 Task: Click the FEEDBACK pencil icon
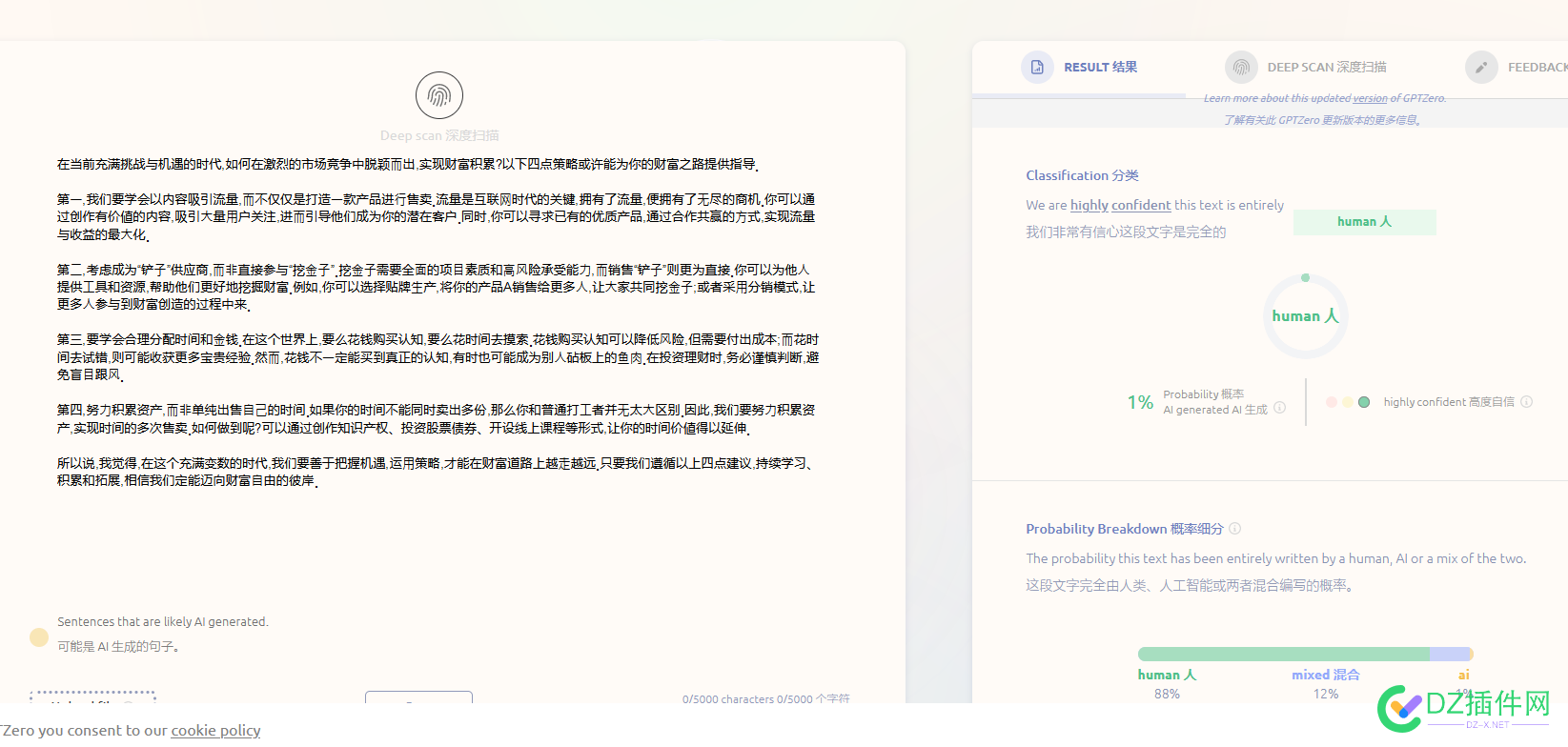1481,67
